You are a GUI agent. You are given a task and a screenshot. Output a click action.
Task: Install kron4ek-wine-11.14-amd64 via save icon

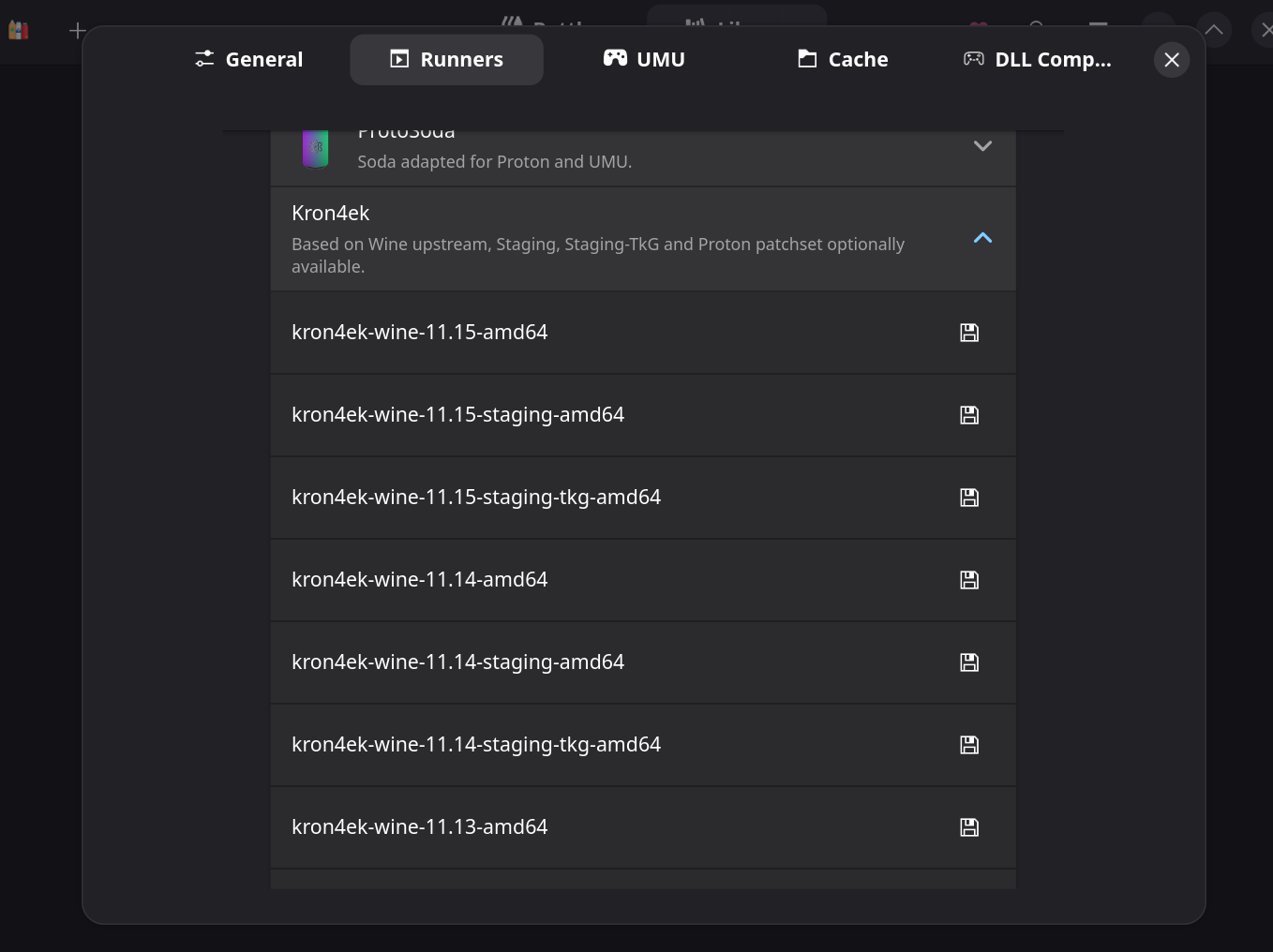[969, 580]
